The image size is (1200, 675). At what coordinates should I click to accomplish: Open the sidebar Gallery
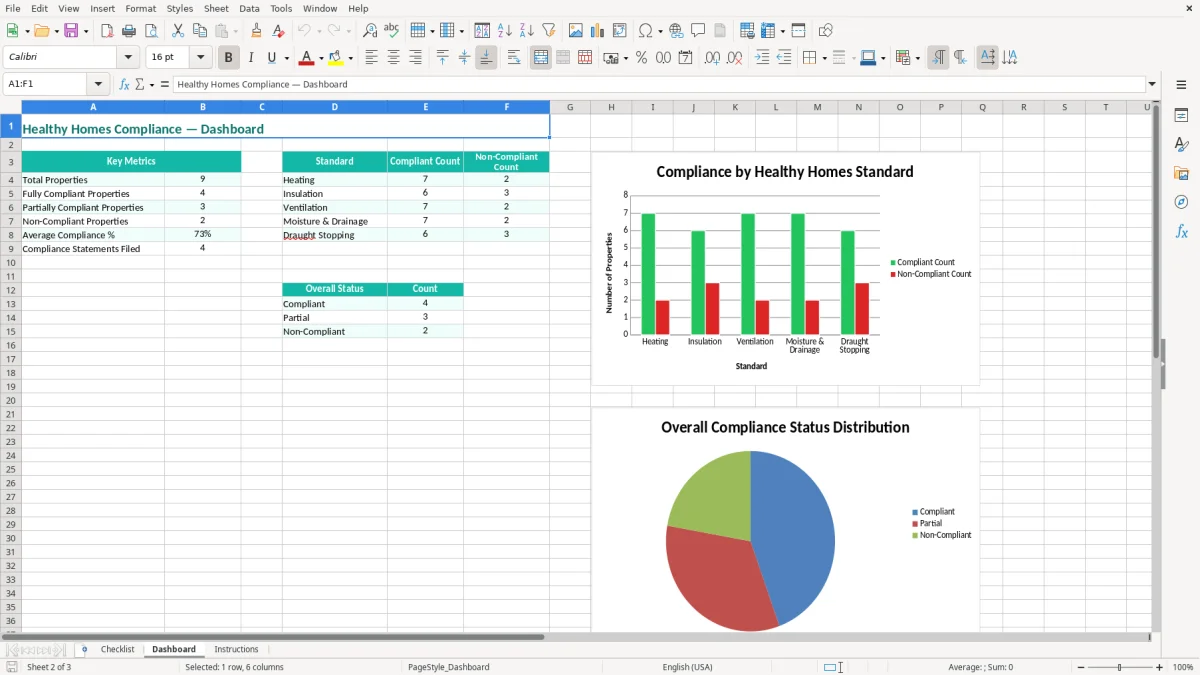1181,173
